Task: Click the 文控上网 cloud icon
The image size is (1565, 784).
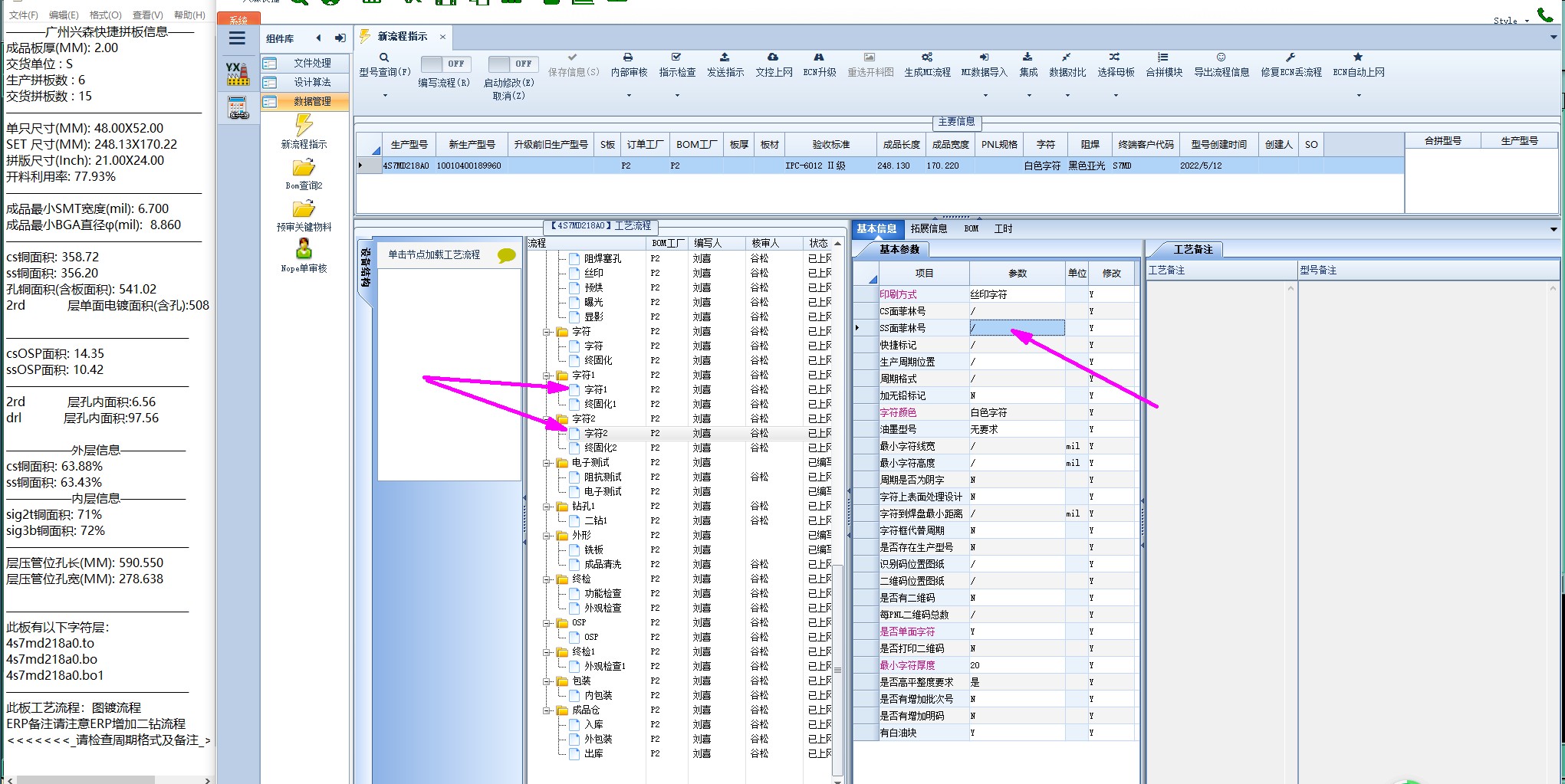Action: [773, 57]
